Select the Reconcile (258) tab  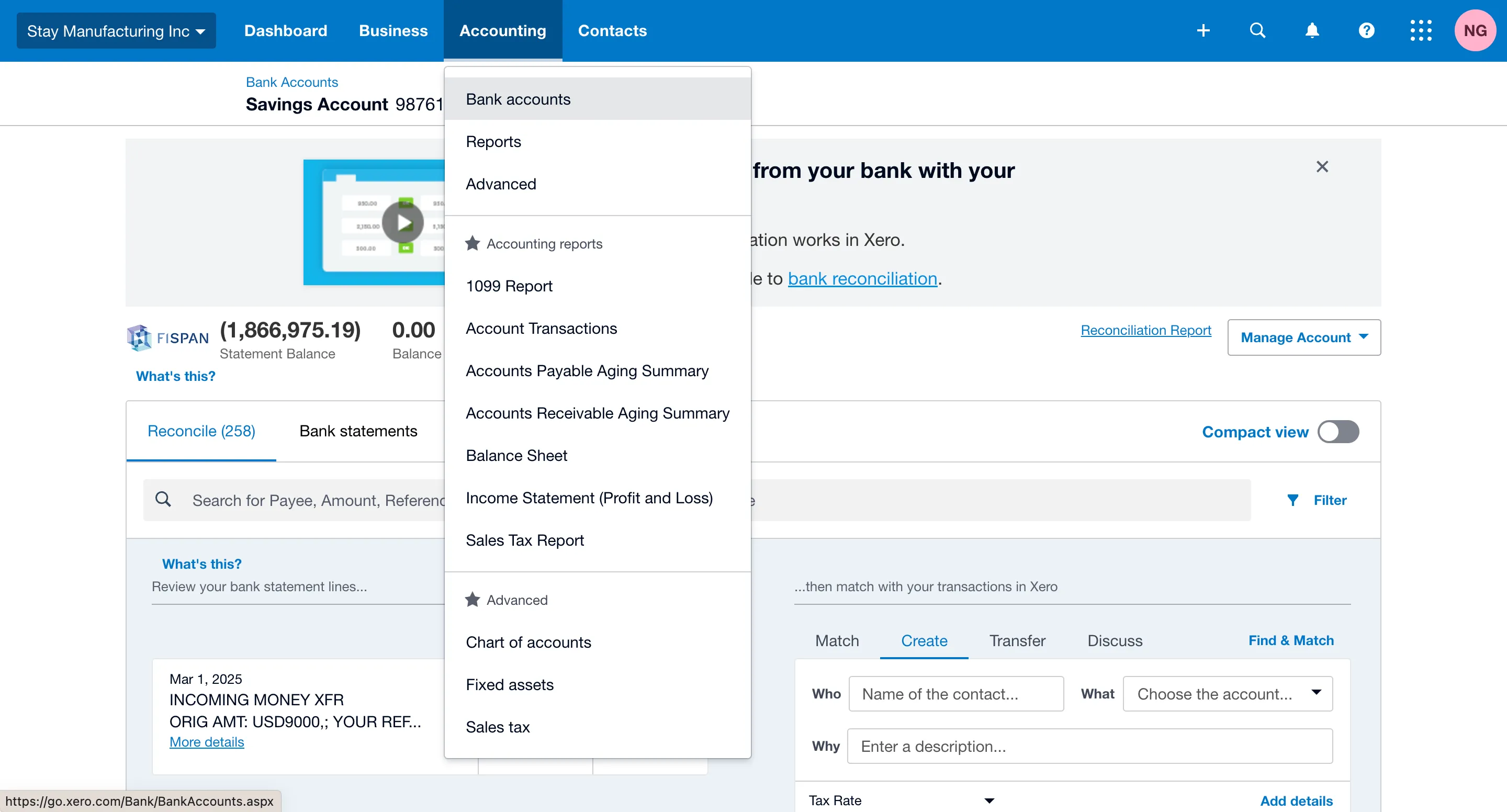(x=201, y=431)
